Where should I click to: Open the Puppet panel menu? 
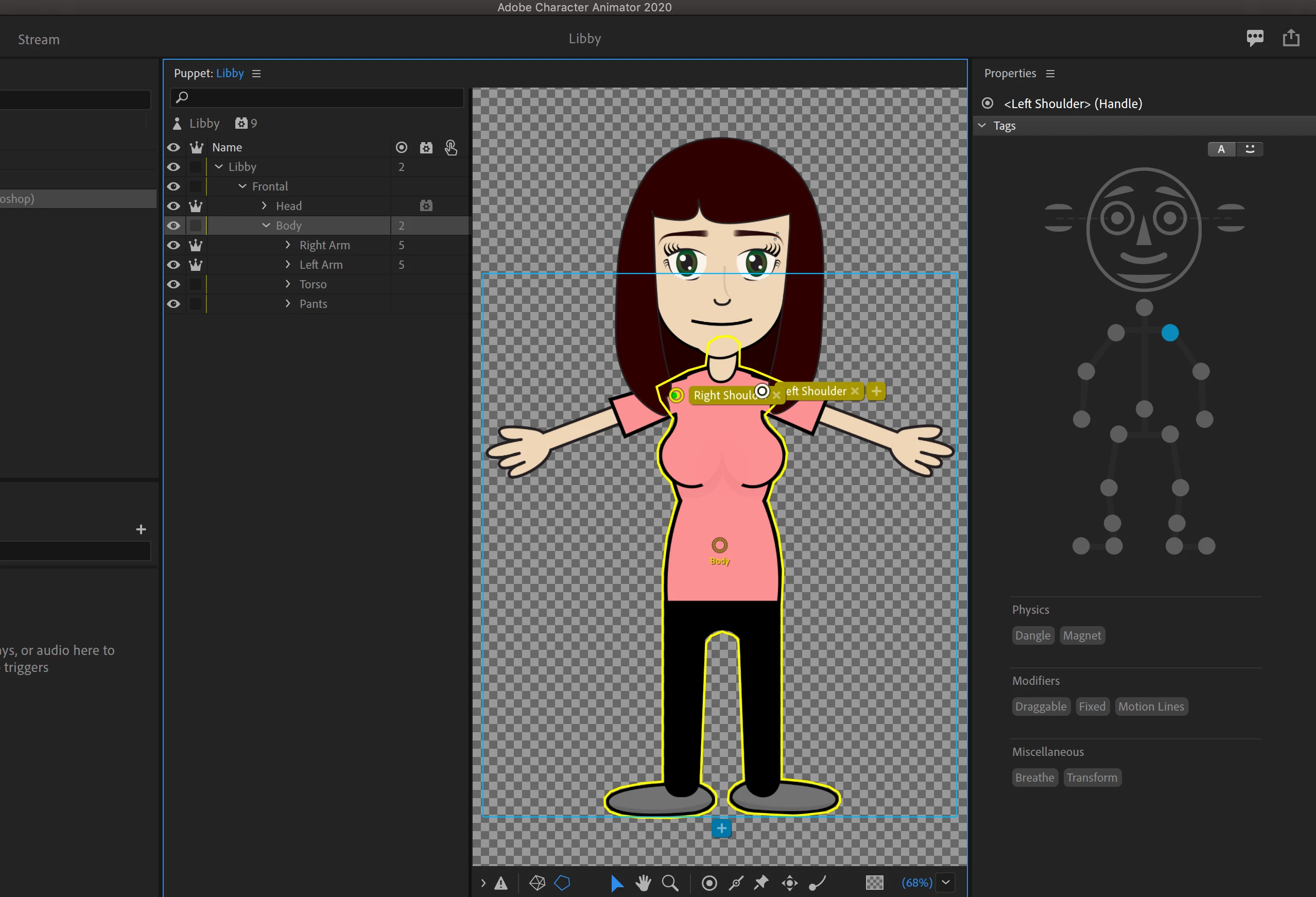256,74
